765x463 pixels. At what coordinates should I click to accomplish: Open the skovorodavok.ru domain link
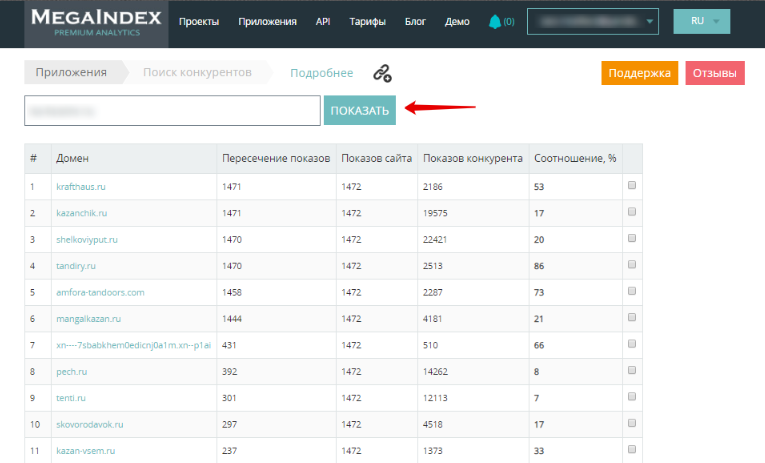90,424
